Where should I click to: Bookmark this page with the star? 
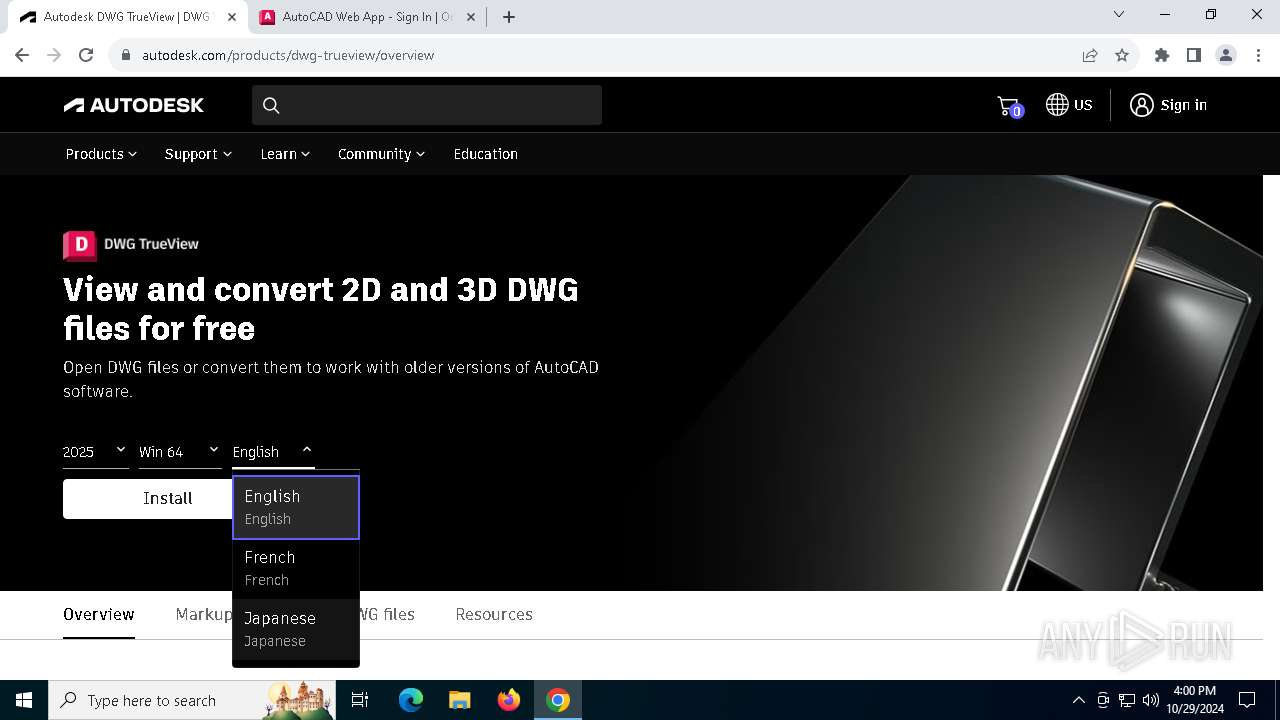1122,55
